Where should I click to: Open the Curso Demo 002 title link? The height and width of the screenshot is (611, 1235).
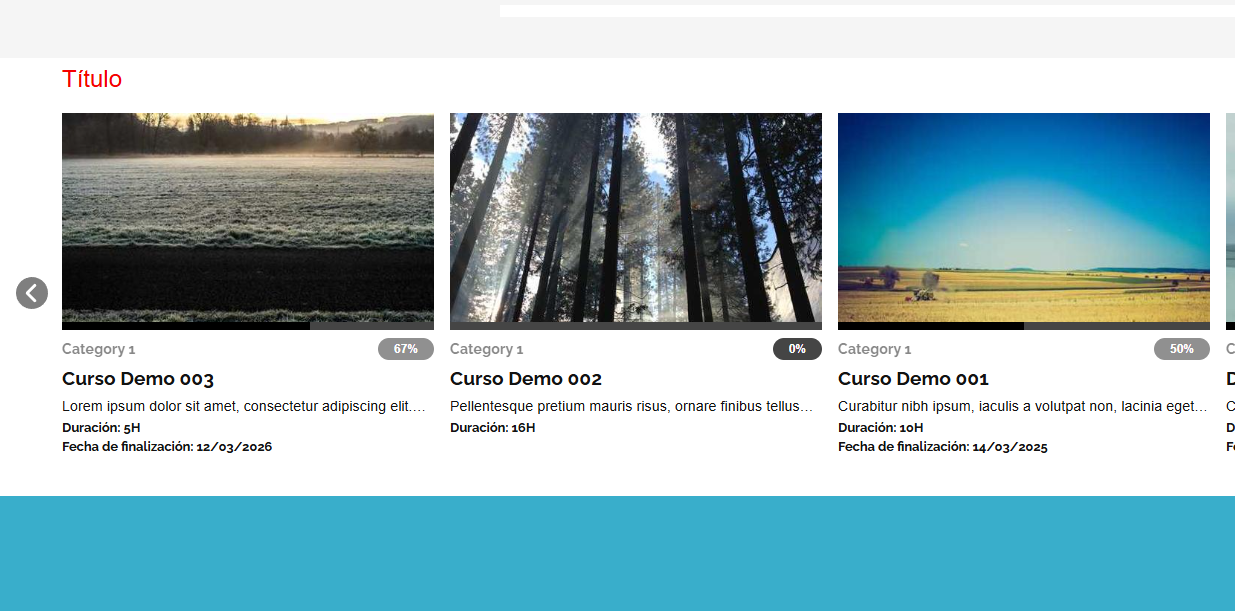[526, 379]
